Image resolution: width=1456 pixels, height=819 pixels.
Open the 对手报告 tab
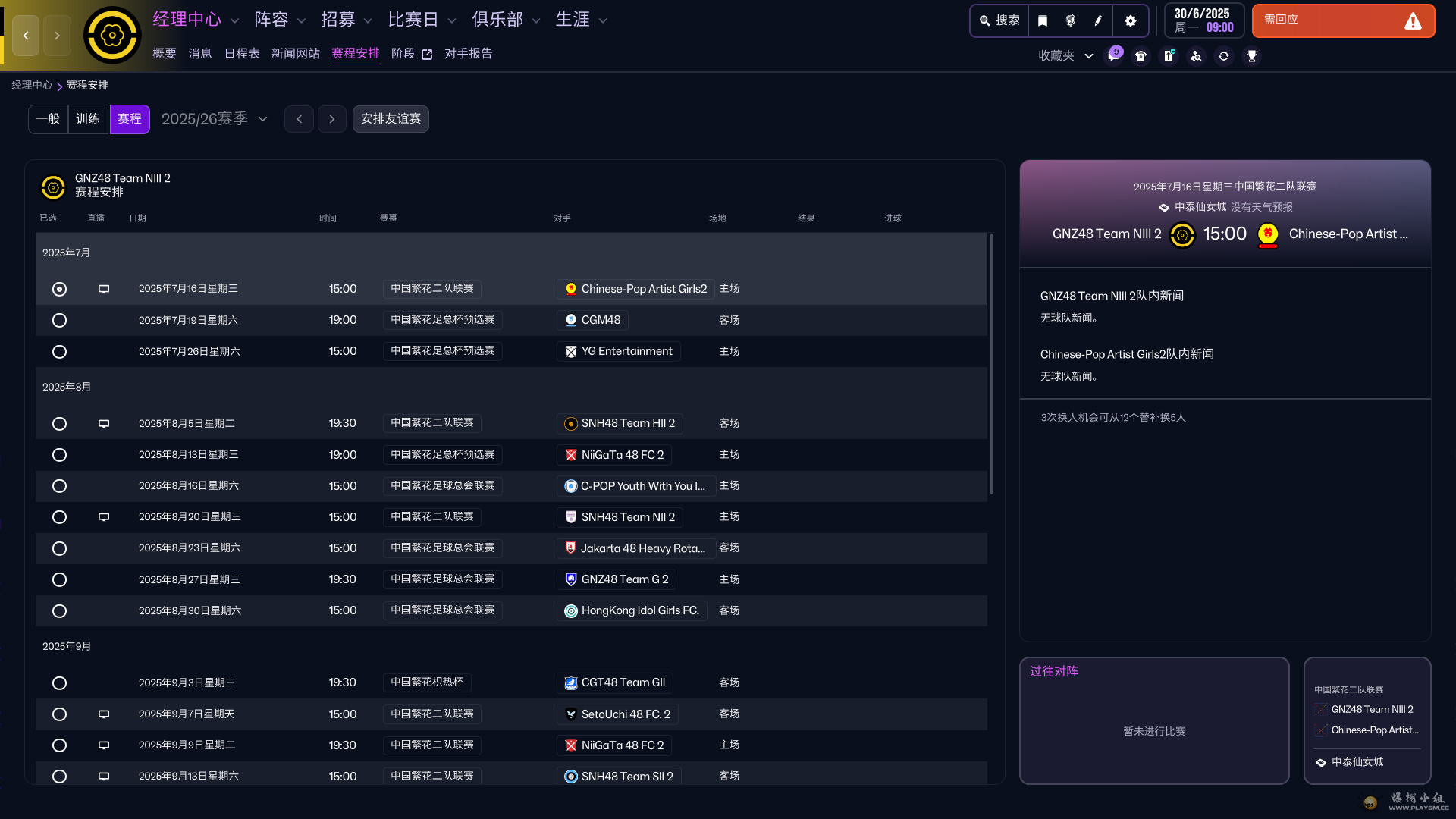[468, 54]
